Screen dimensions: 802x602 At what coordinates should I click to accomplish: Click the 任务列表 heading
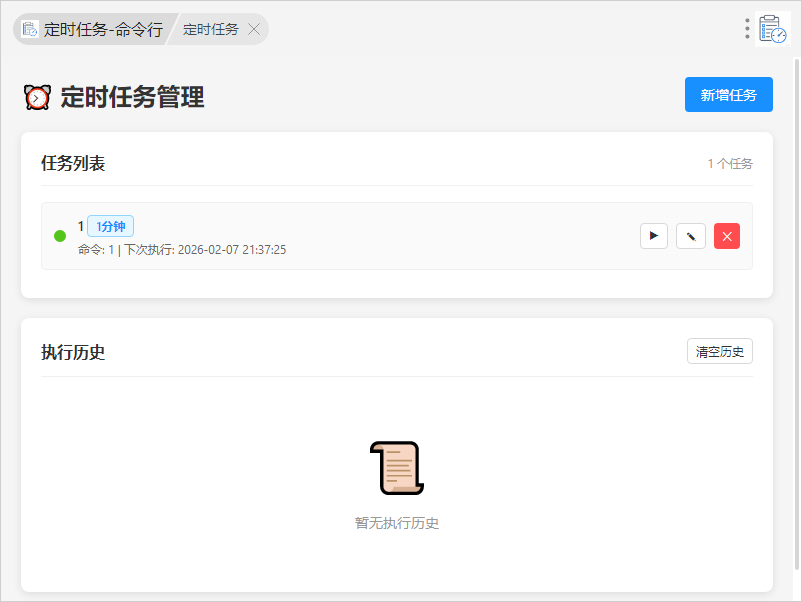tap(73, 164)
